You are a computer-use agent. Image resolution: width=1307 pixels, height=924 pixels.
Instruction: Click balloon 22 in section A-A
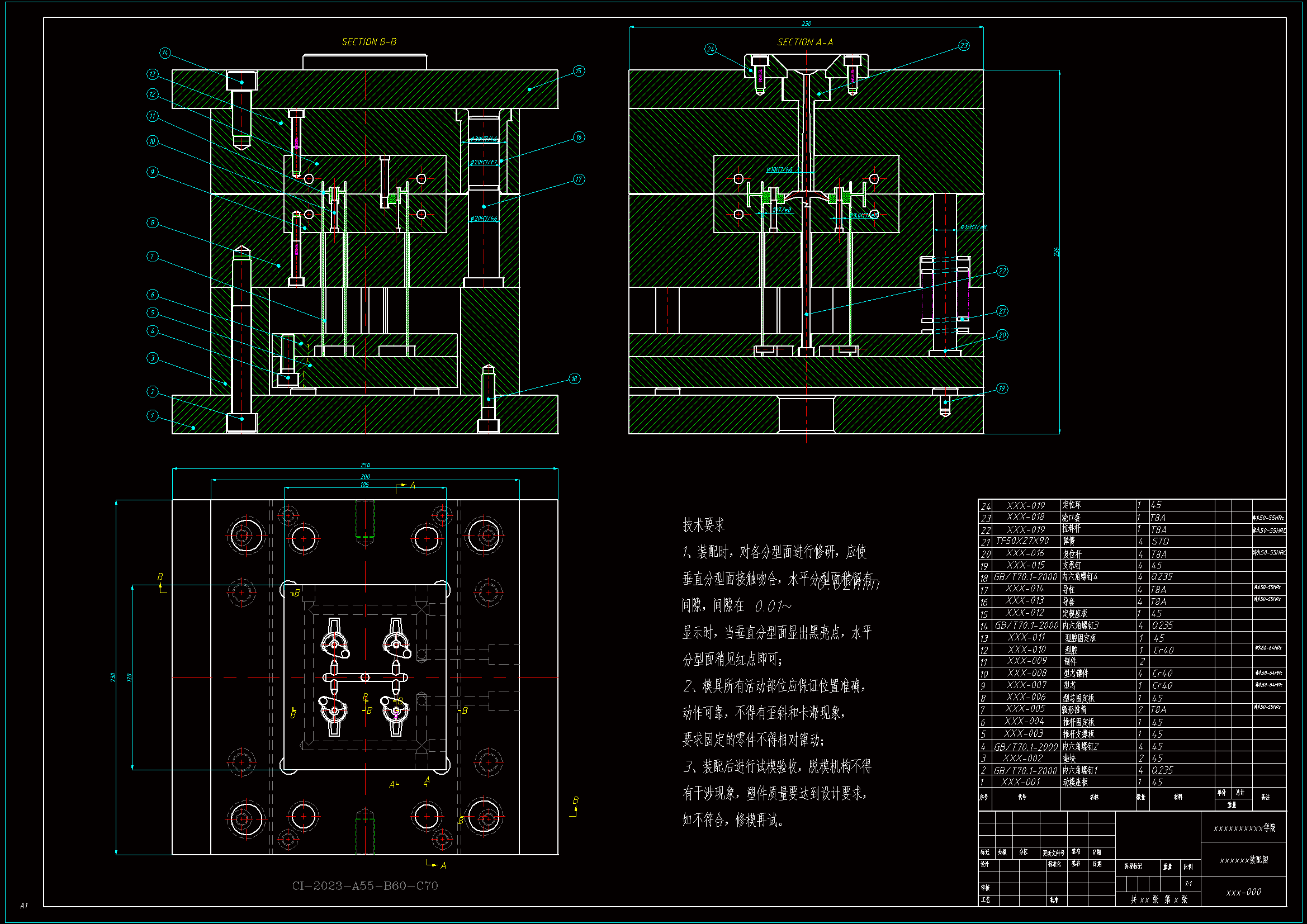pos(1002,271)
